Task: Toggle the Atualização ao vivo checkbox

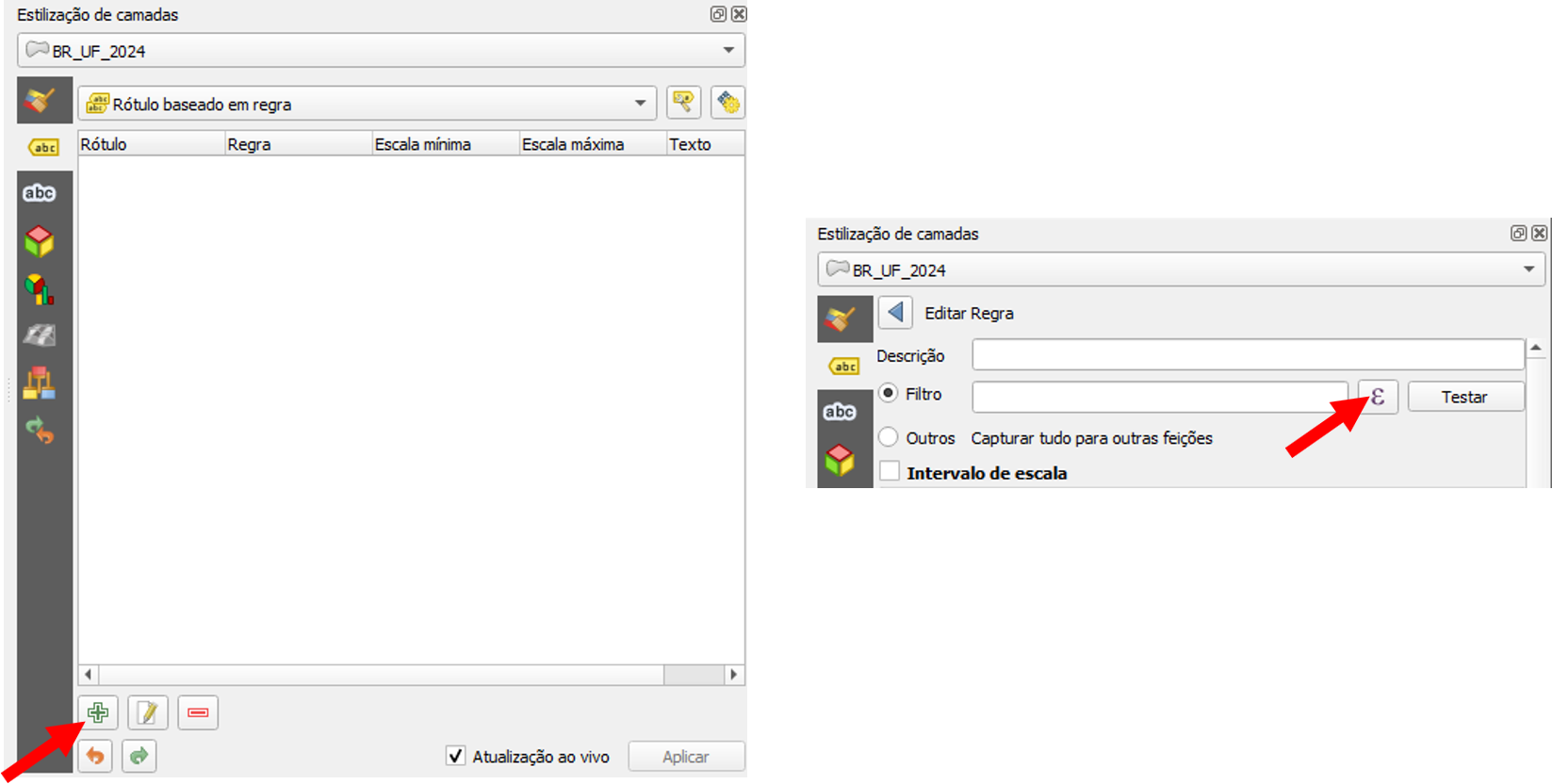Action: 456,756
